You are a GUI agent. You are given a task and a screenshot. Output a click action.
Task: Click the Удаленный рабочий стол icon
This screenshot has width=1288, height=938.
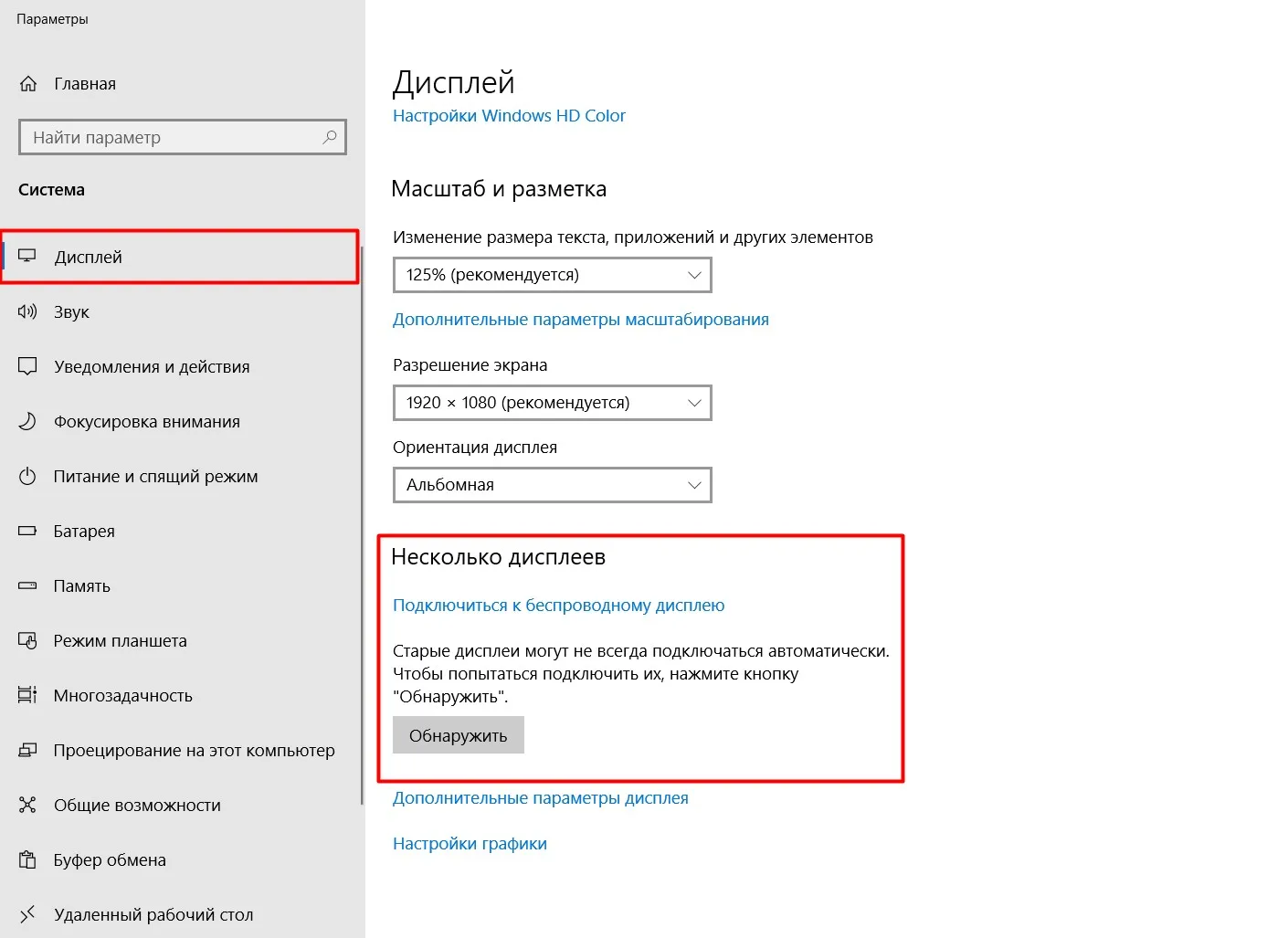click(27, 913)
